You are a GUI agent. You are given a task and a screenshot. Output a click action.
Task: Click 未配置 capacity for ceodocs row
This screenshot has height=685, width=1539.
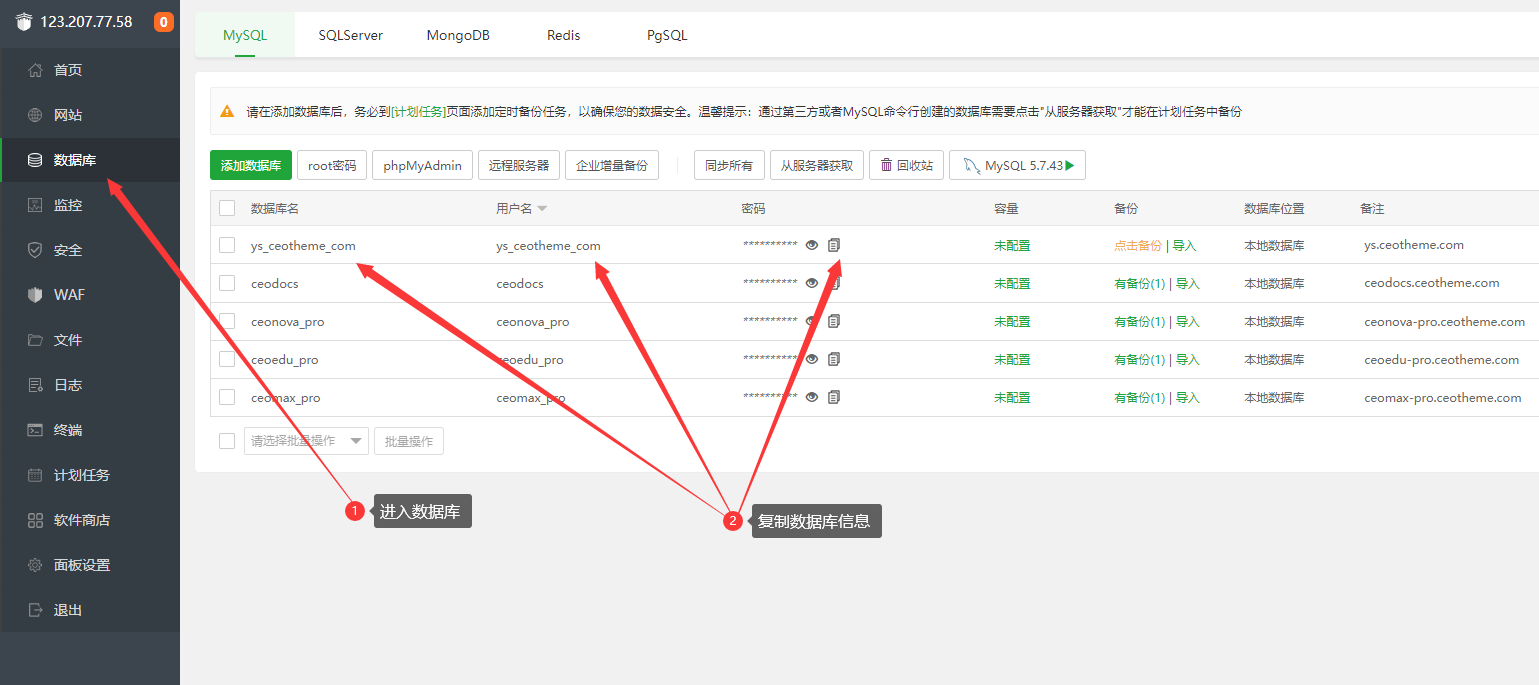click(1012, 283)
